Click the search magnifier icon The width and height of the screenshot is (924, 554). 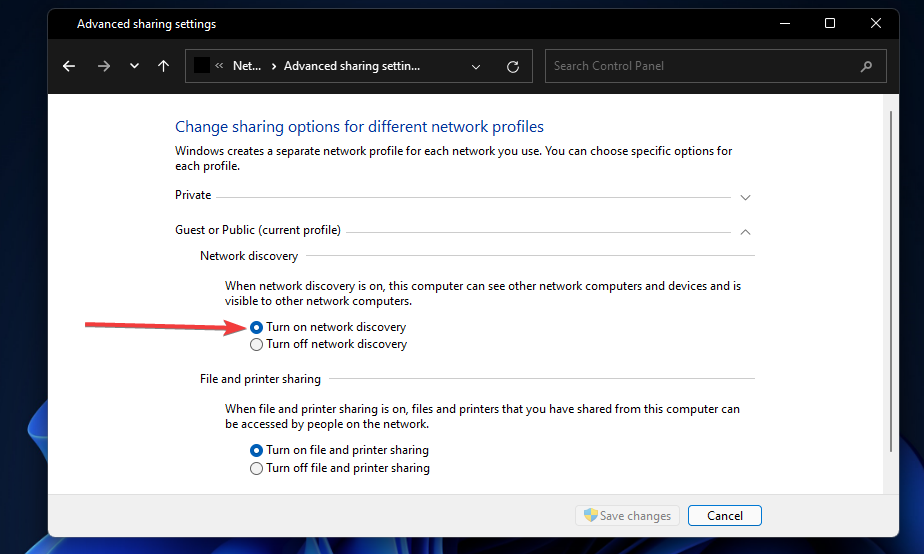866,67
